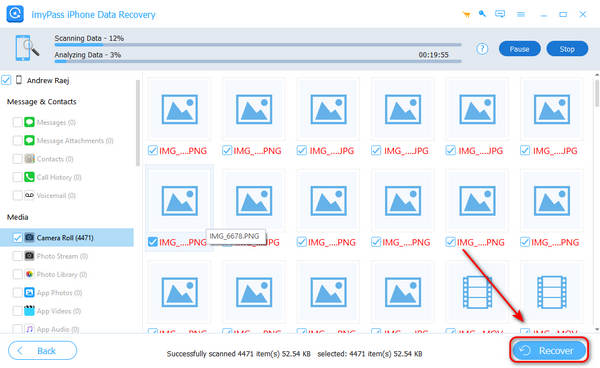Click the imyPass app logo icon
This screenshot has width=600, height=368.
15,14
